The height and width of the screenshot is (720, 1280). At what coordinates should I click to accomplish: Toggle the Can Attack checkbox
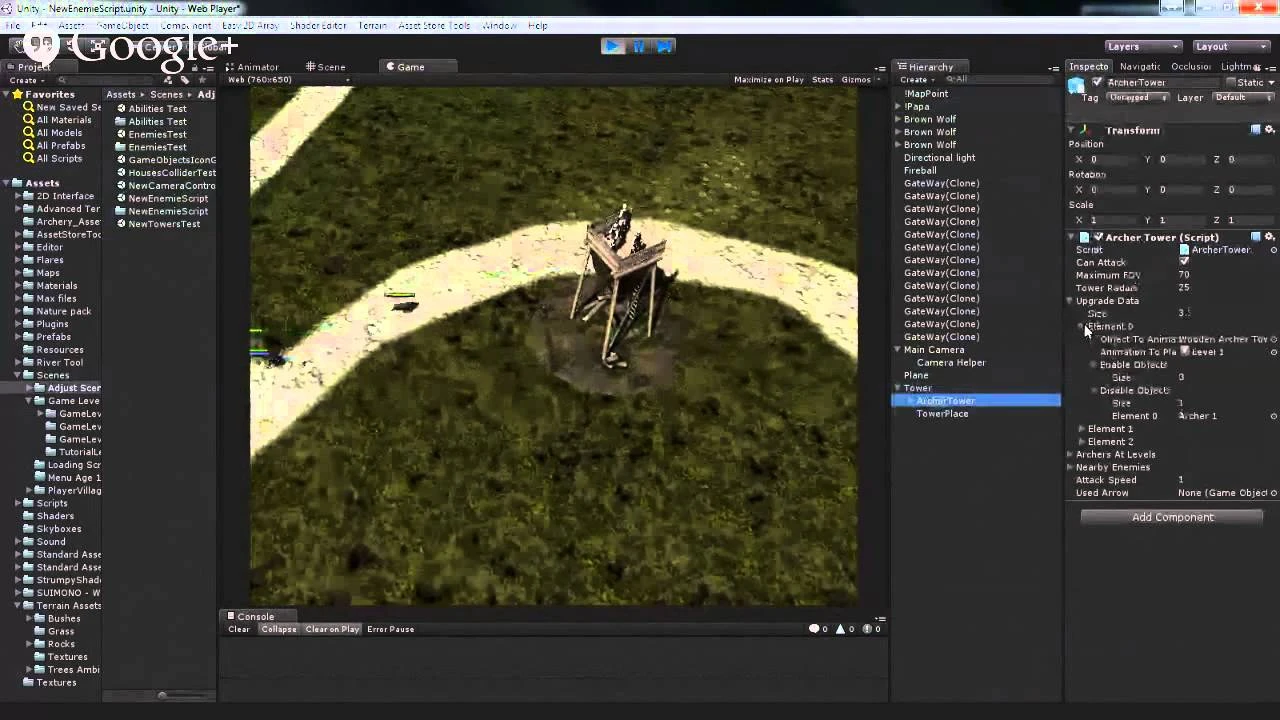[1184, 262]
